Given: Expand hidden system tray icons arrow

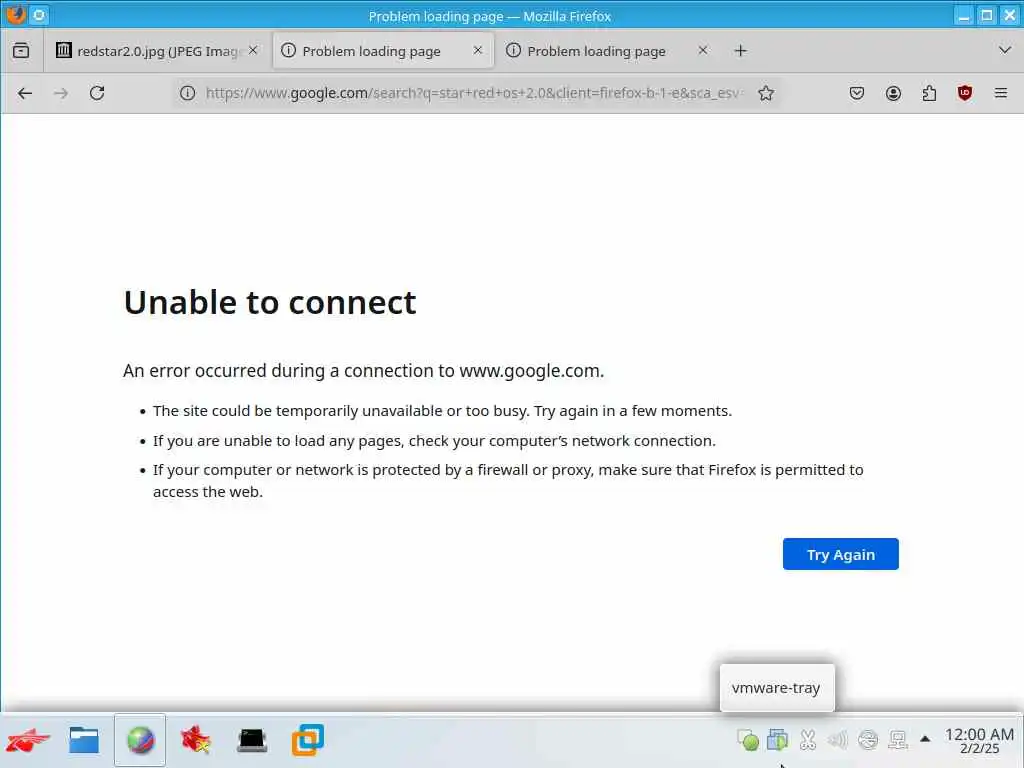Looking at the screenshot, I should [x=925, y=739].
